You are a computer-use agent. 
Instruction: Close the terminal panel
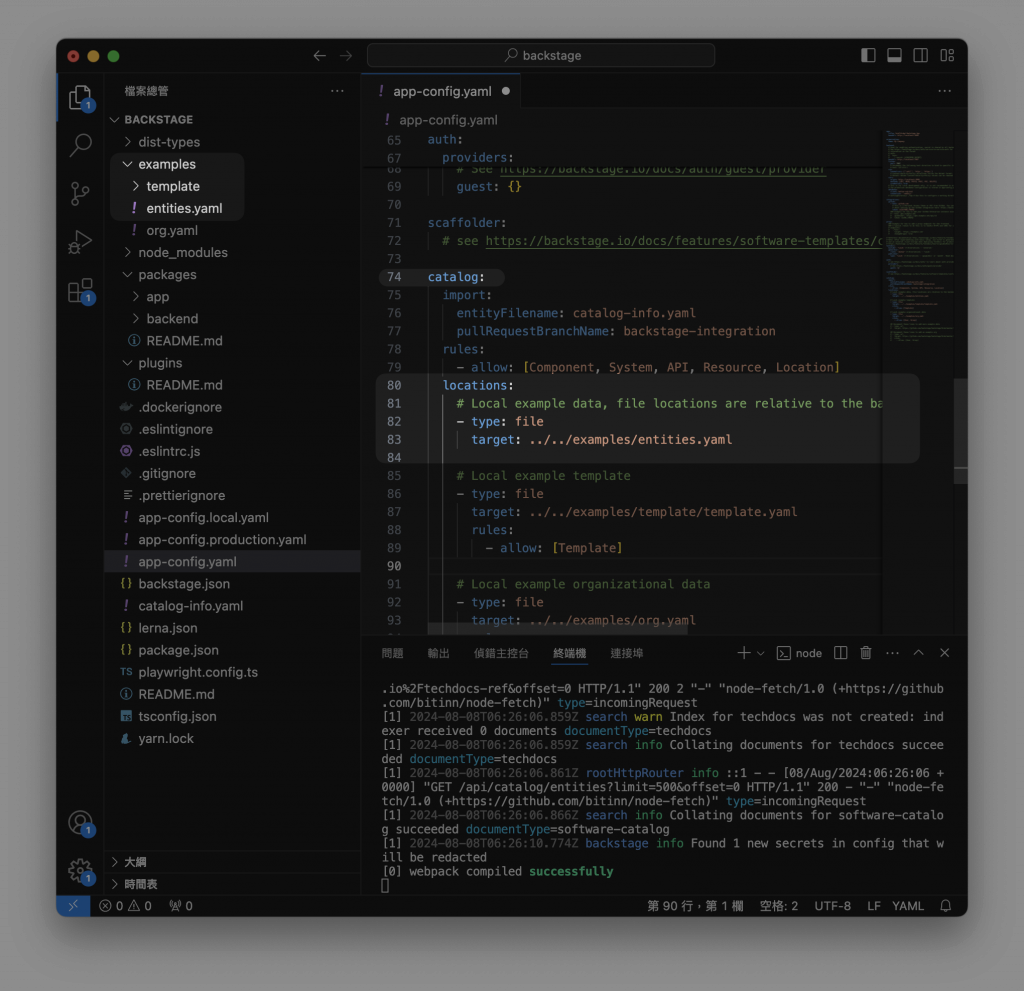[x=944, y=653]
